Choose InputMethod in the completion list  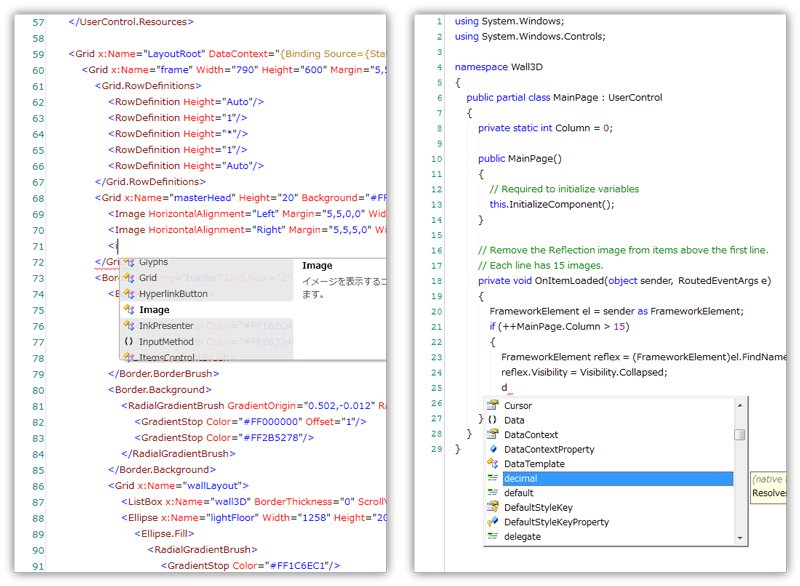(166, 342)
